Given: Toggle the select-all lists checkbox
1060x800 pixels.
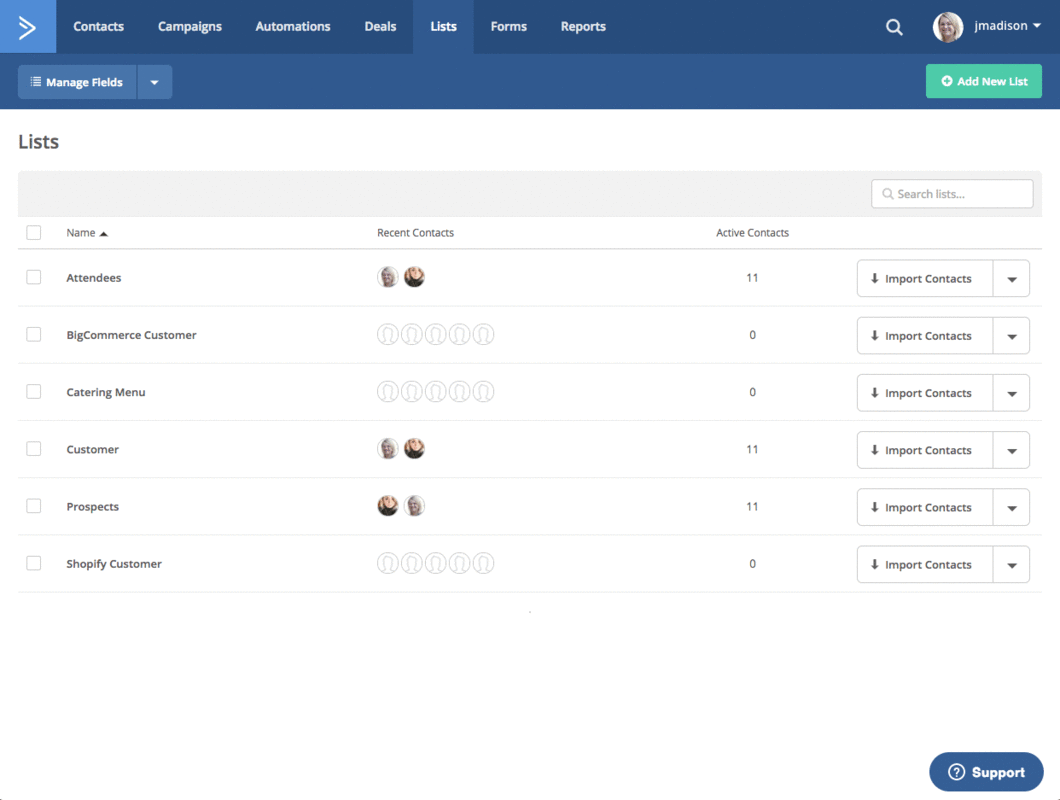Looking at the screenshot, I should coord(34,233).
